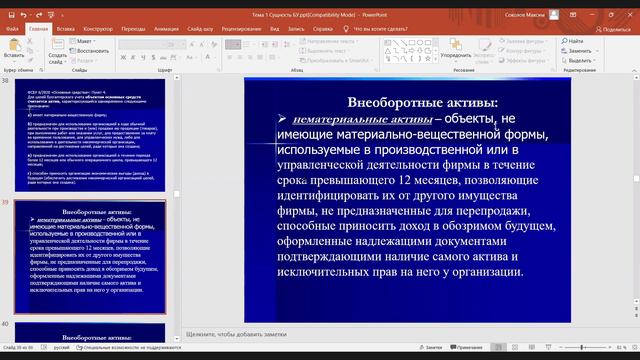640x360 pixels.
Task: Increase the font size
Action: pos(192,44)
